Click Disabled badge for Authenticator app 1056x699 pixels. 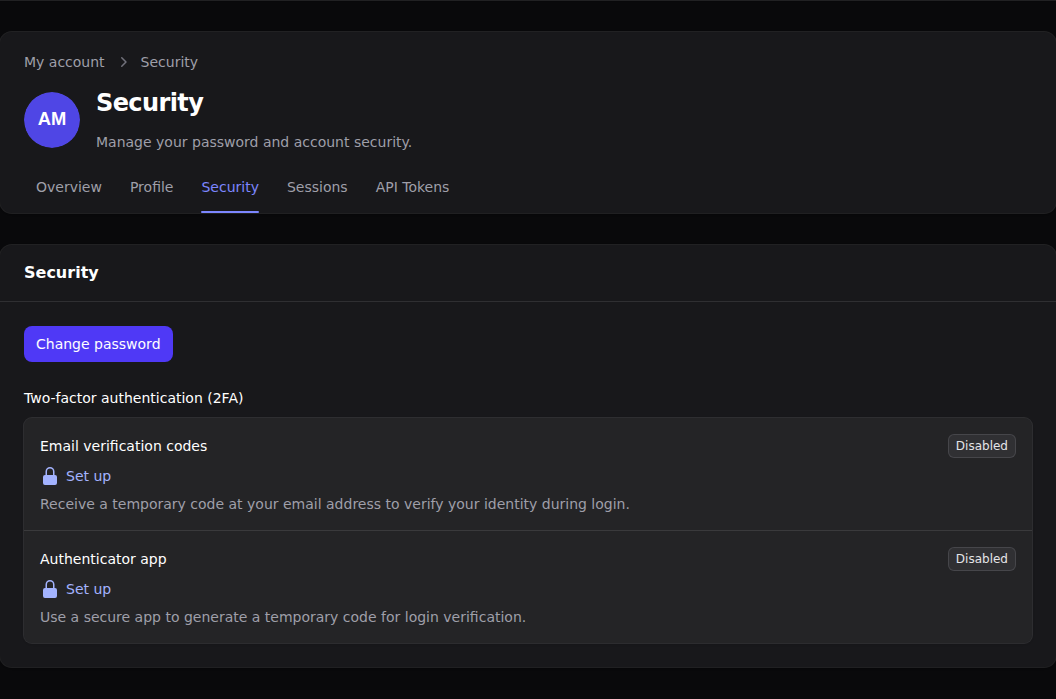click(x=981, y=559)
